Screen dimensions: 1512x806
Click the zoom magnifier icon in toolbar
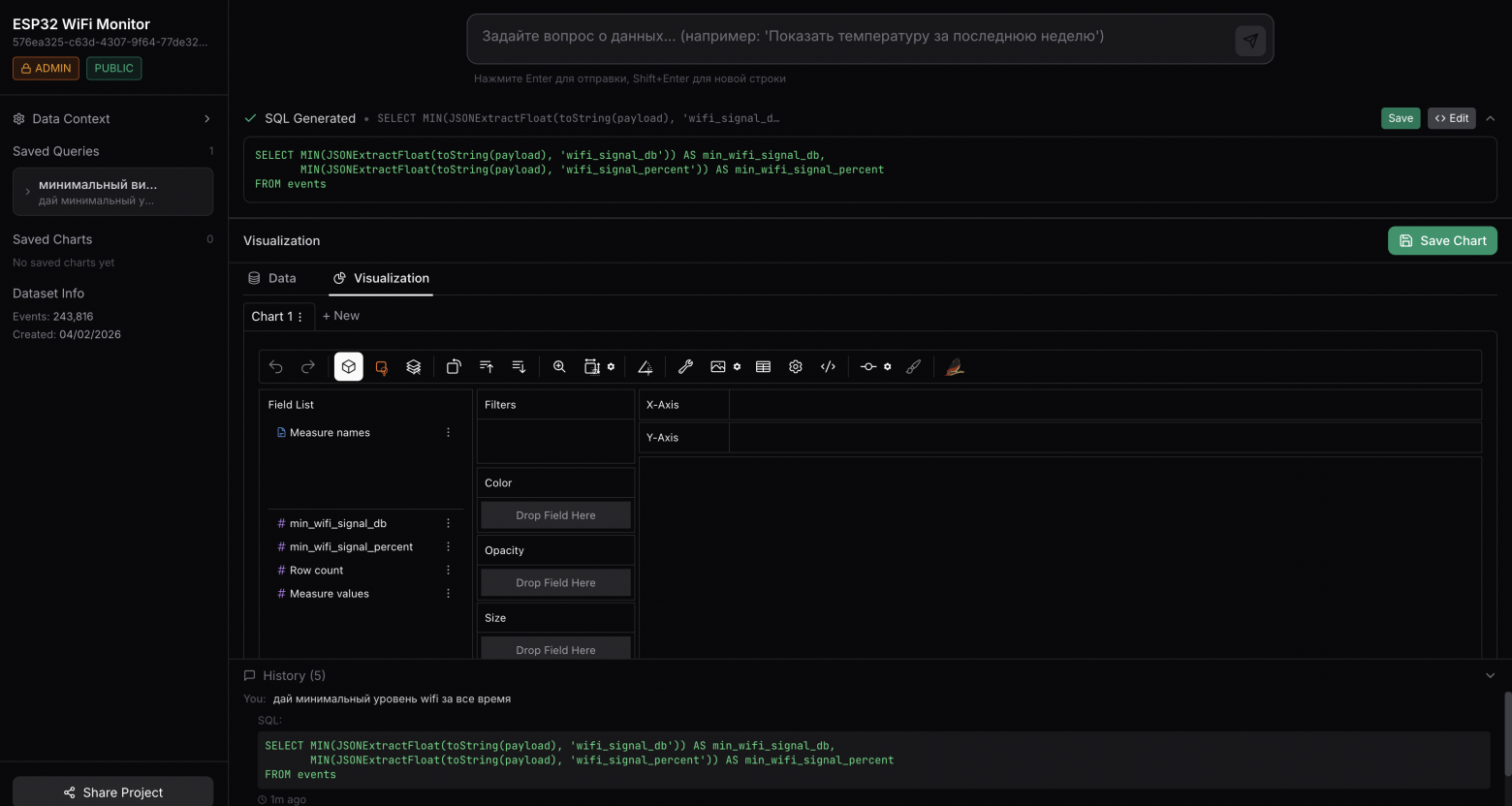point(559,367)
